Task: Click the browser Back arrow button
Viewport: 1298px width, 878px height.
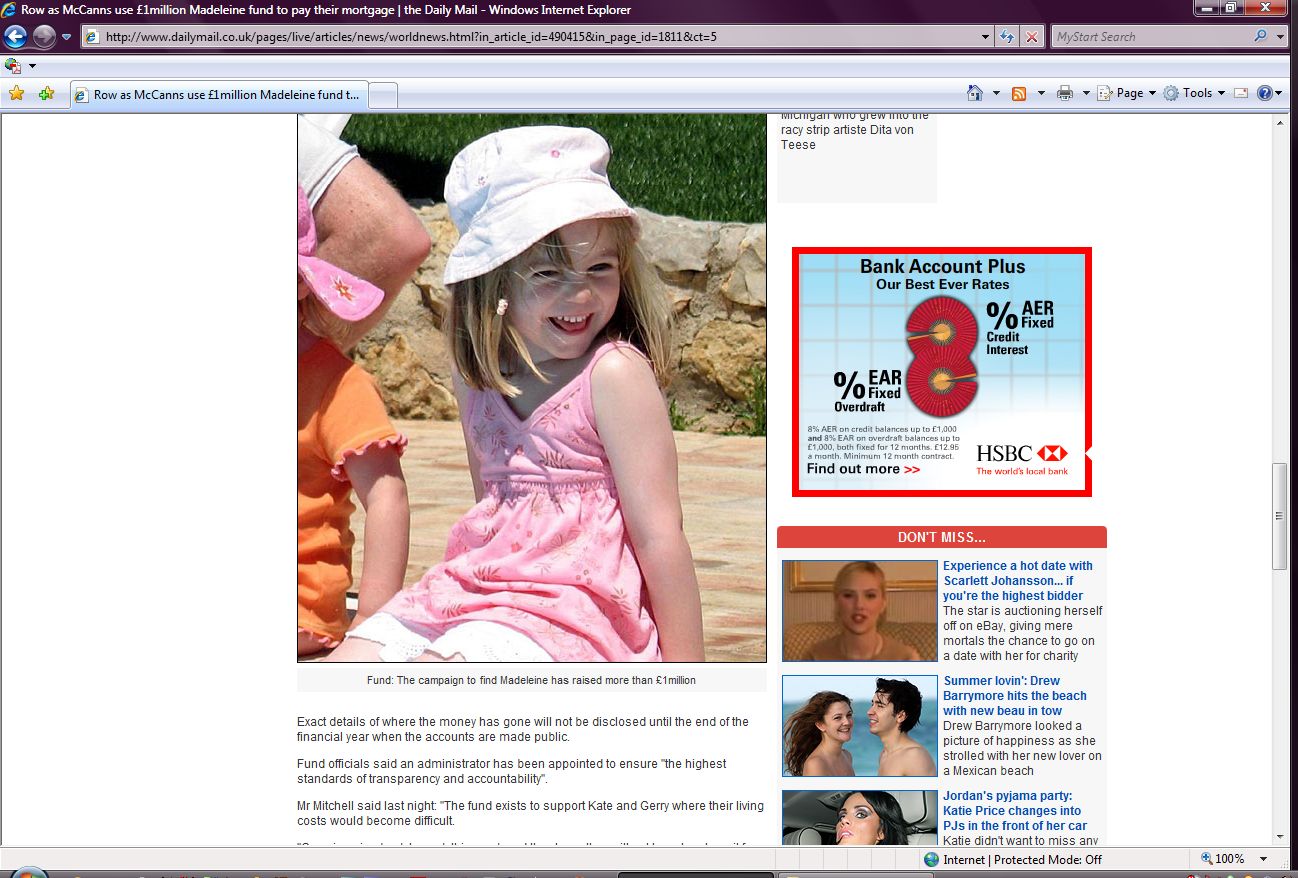Action: coord(15,37)
